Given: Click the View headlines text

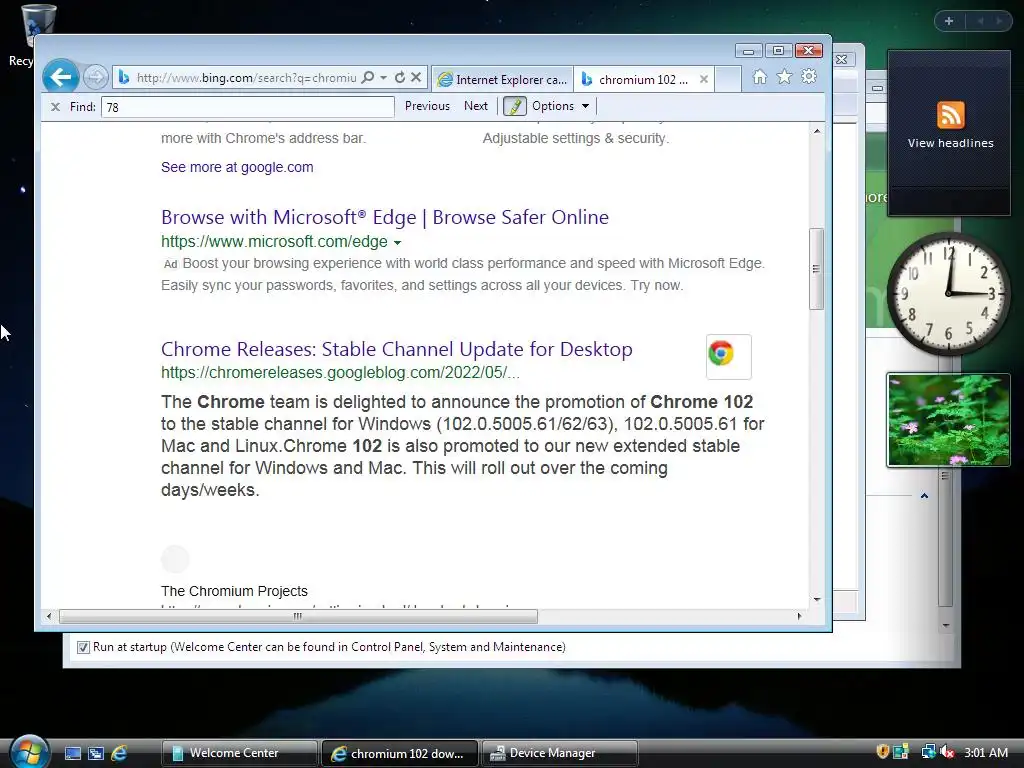Looking at the screenshot, I should pyautogui.click(x=950, y=143).
